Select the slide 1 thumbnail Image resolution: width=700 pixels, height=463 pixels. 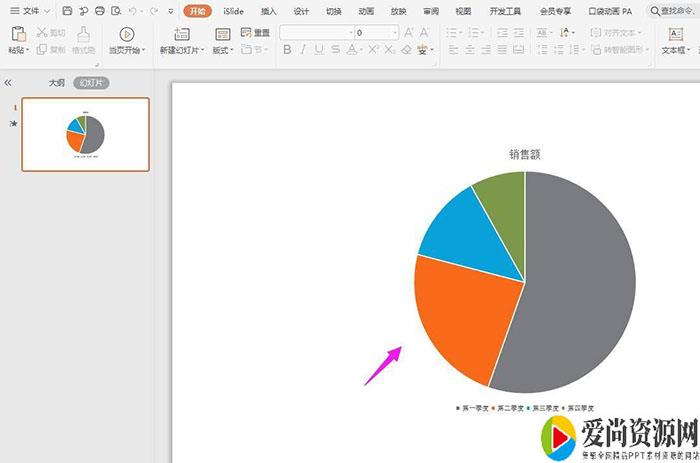click(x=85, y=134)
